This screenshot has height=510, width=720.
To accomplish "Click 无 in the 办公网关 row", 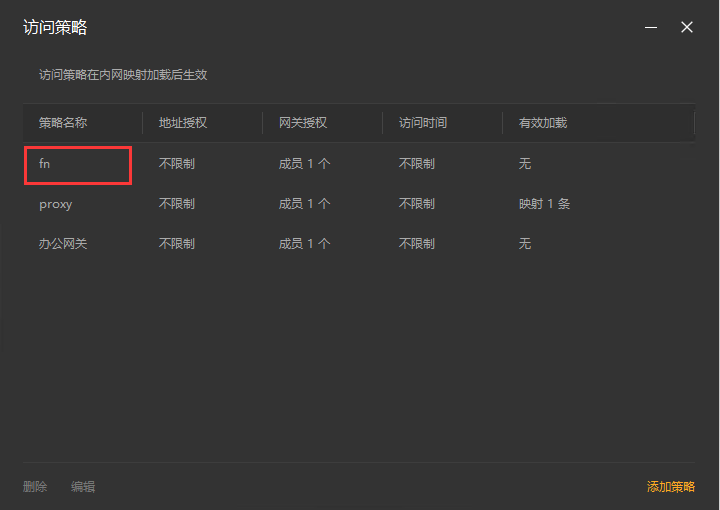I will (525, 244).
